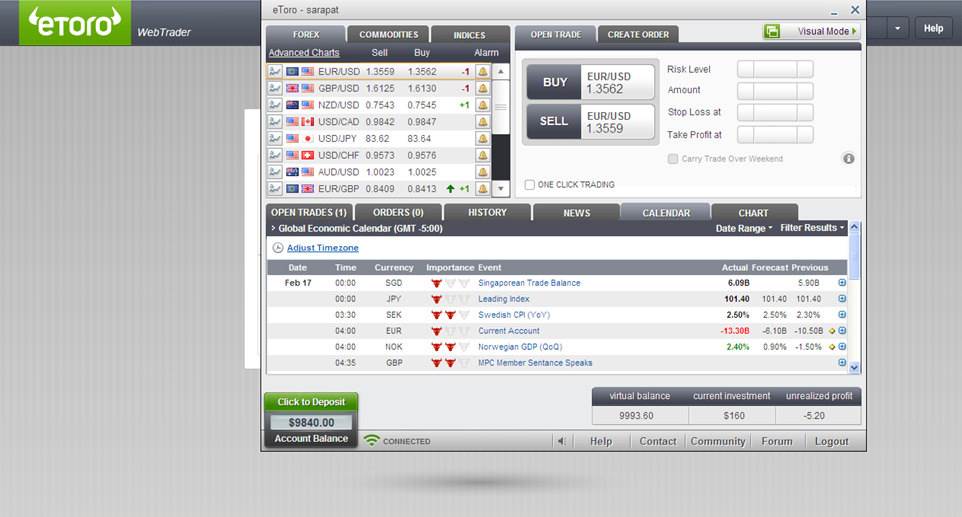Open the chart icon for NZD/USD row
Image resolution: width=962 pixels, height=517 pixels.
pos(275,105)
